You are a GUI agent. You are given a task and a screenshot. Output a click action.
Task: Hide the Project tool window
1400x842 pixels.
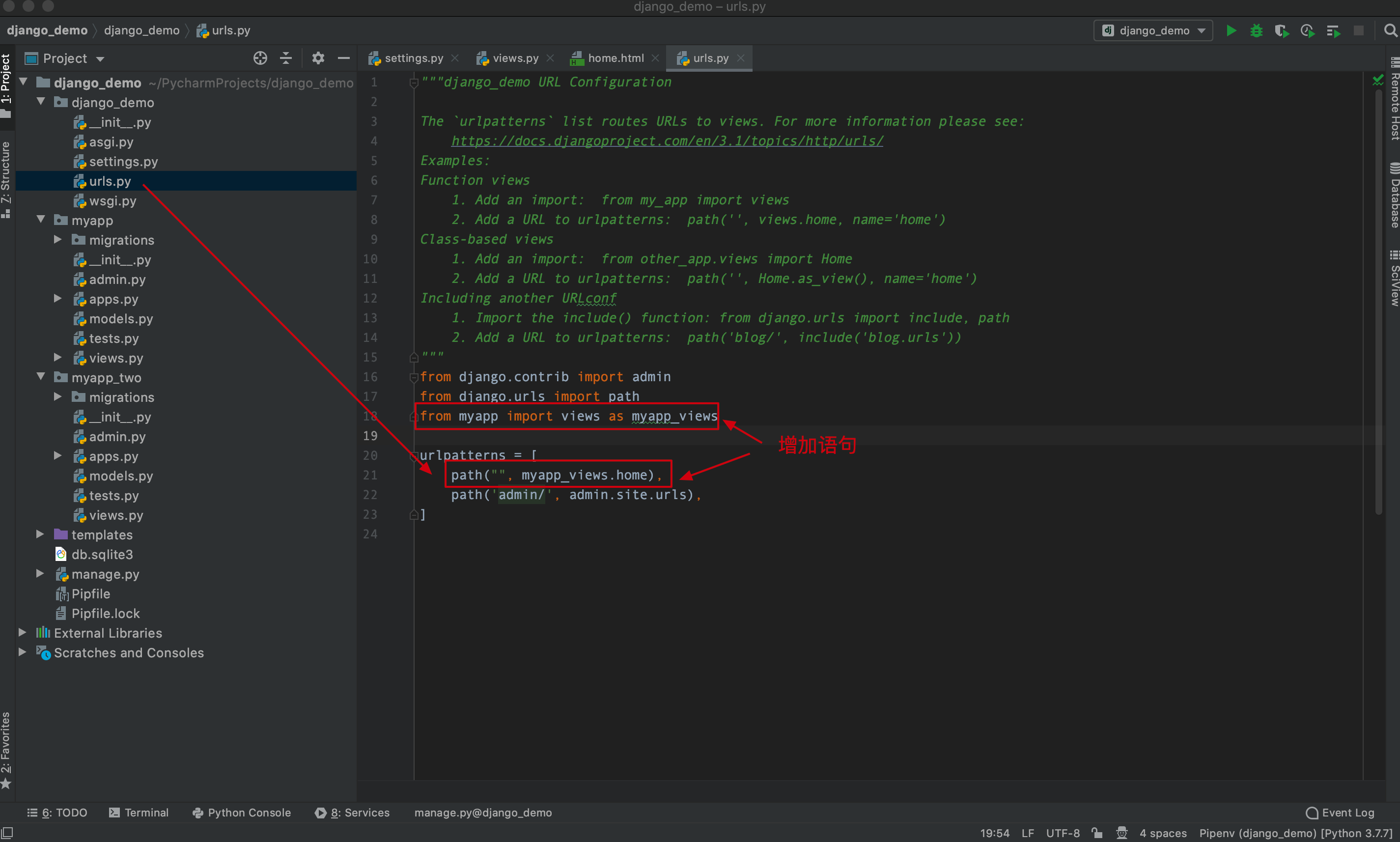[344, 58]
